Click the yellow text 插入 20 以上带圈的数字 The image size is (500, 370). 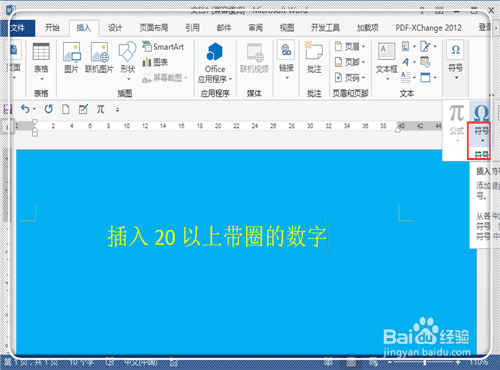pyautogui.click(x=217, y=237)
